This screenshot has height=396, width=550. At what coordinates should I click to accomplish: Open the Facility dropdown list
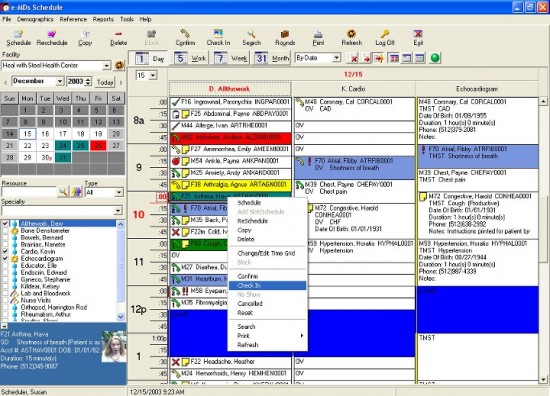(x=107, y=66)
